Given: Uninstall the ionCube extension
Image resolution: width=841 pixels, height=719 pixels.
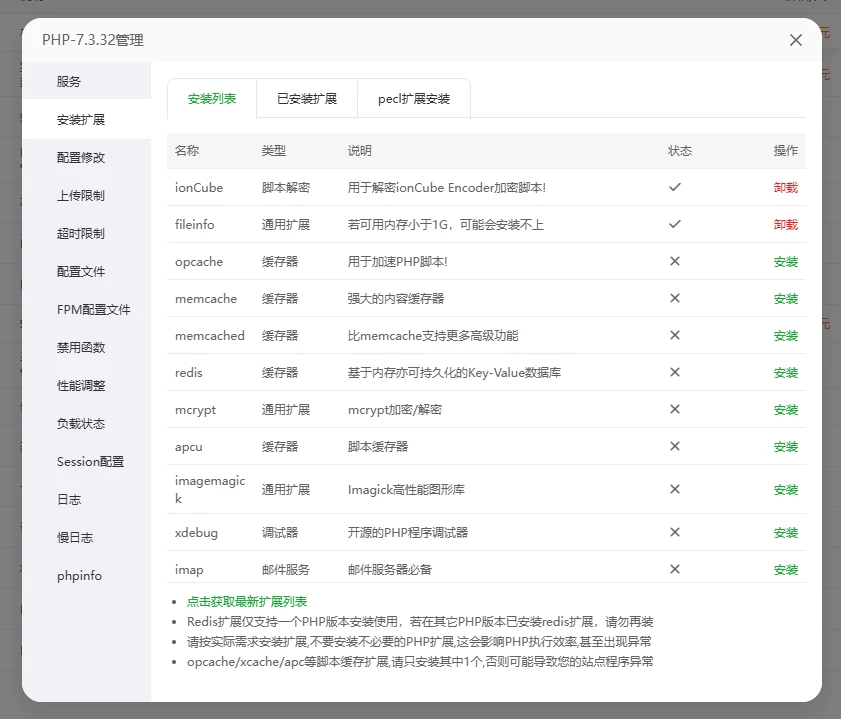Looking at the screenshot, I should pyautogui.click(x=785, y=188).
